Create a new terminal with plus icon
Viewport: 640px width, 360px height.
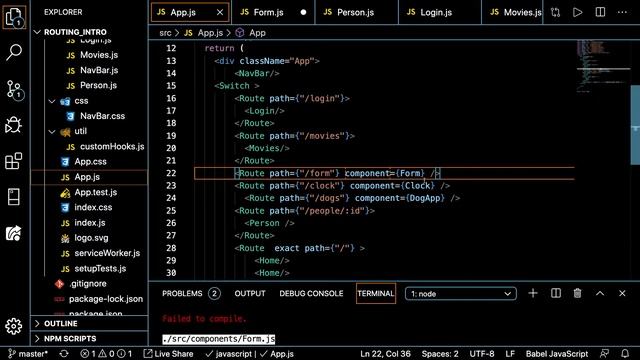pos(533,293)
